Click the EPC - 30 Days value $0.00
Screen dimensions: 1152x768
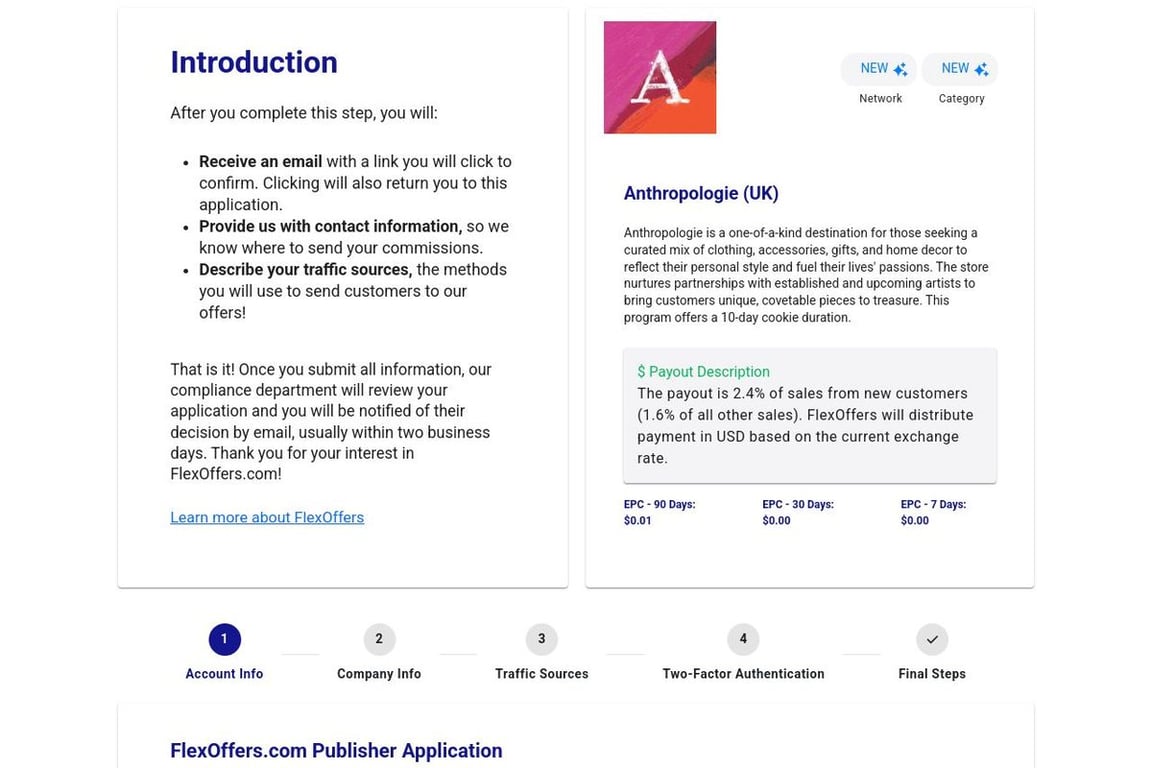(x=776, y=520)
